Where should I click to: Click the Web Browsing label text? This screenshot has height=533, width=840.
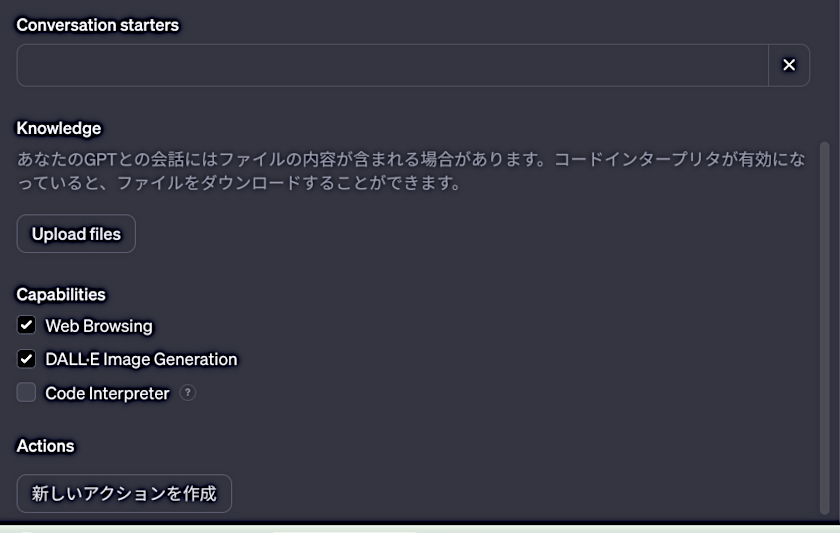(x=99, y=326)
